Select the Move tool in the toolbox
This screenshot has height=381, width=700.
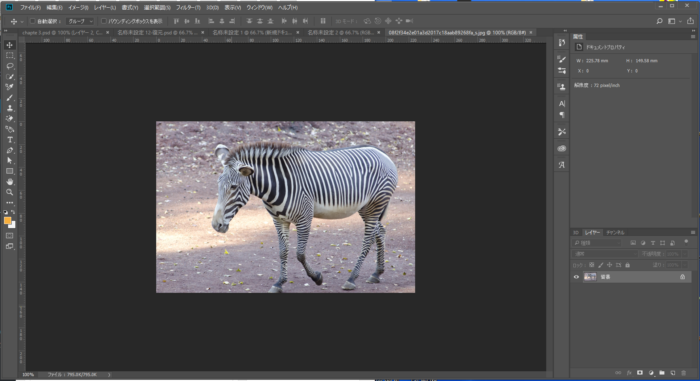point(9,45)
